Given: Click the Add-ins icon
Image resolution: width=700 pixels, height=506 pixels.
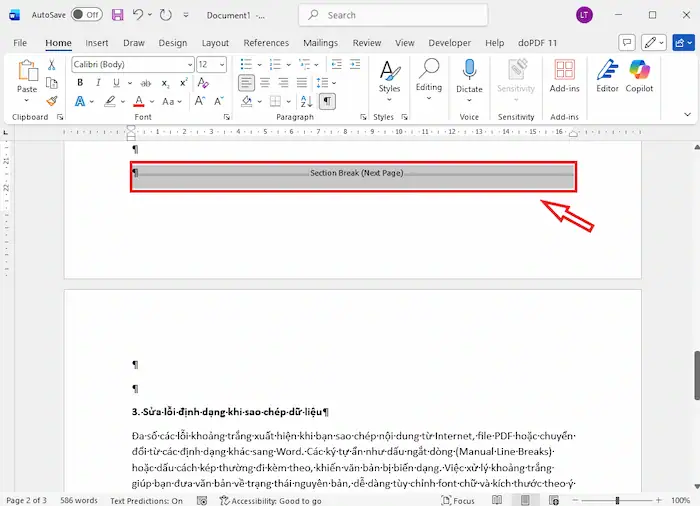Looking at the screenshot, I should [564, 76].
